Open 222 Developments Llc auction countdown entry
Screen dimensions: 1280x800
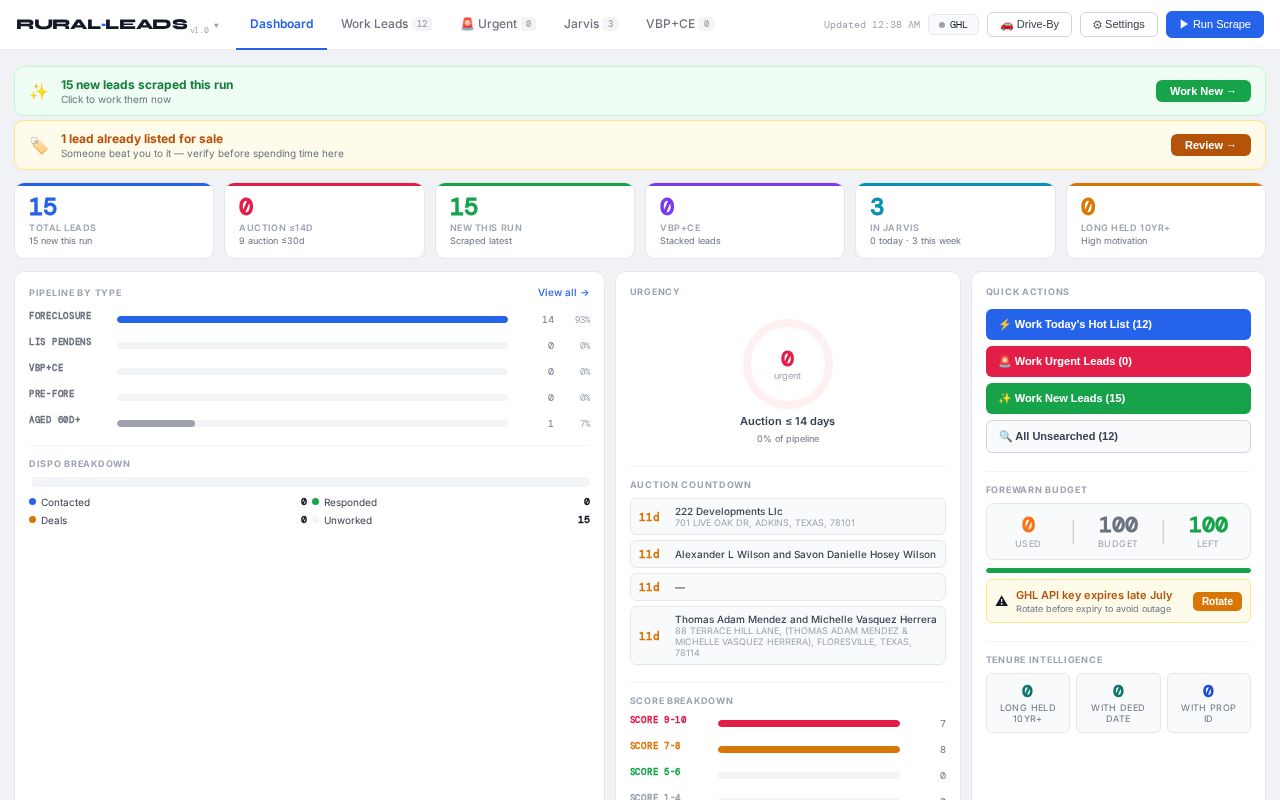pos(787,517)
